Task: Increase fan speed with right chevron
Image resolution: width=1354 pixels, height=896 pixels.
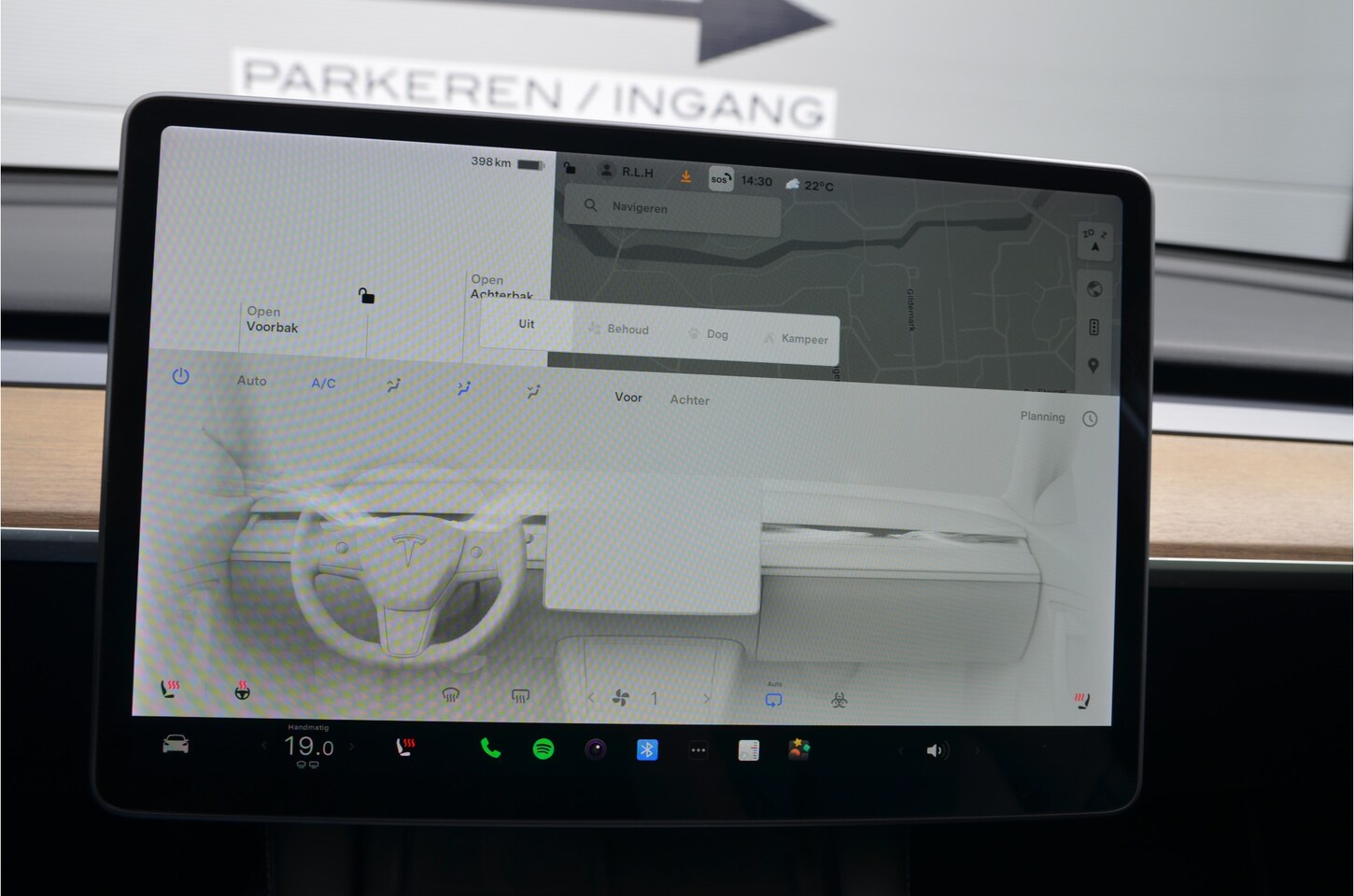Action: pyautogui.click(x=706, y=698)
